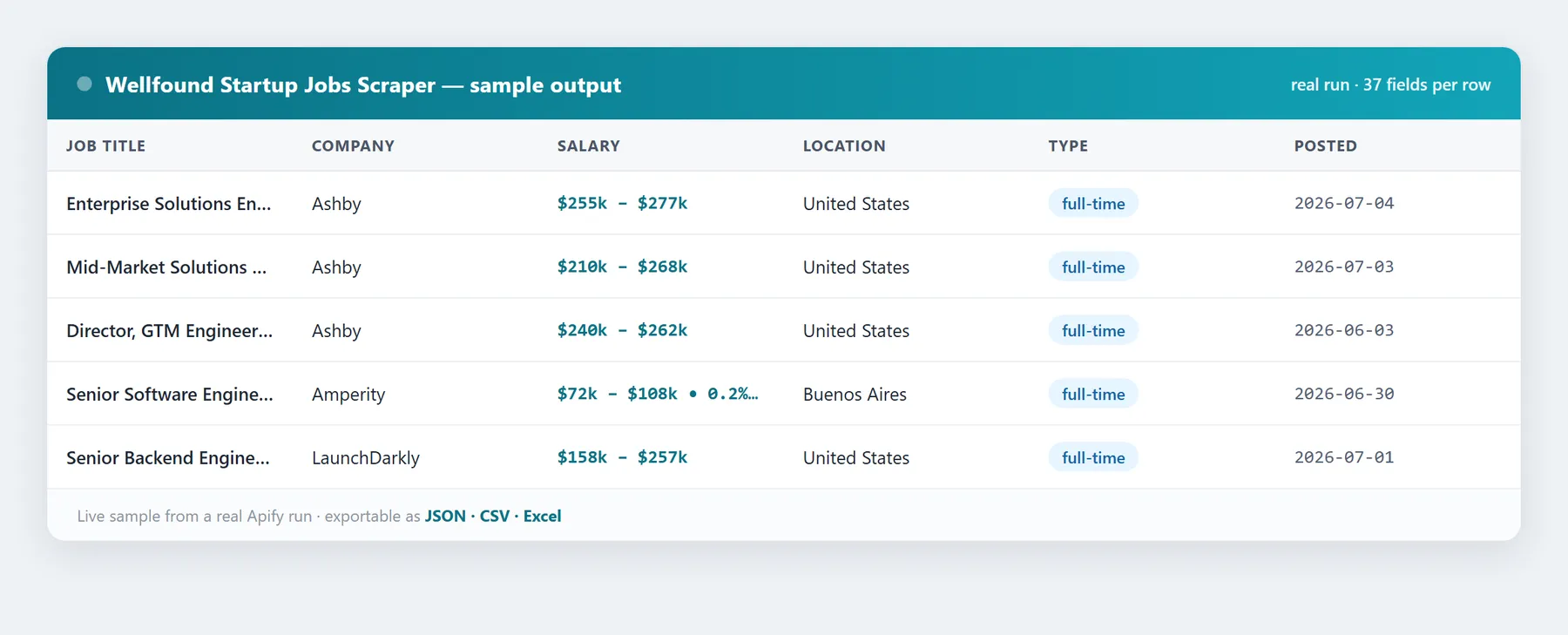Select the COMPANY column header
The width and height of the screenshot is (1568, 635).
pyautogui.click(x=353, y=145)
